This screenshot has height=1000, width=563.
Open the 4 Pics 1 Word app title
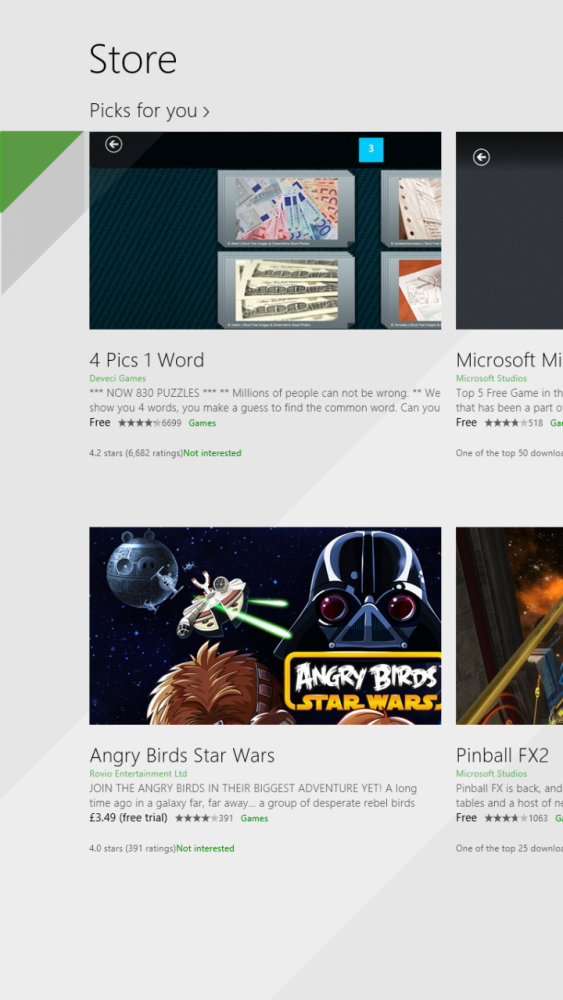point(147,360)
